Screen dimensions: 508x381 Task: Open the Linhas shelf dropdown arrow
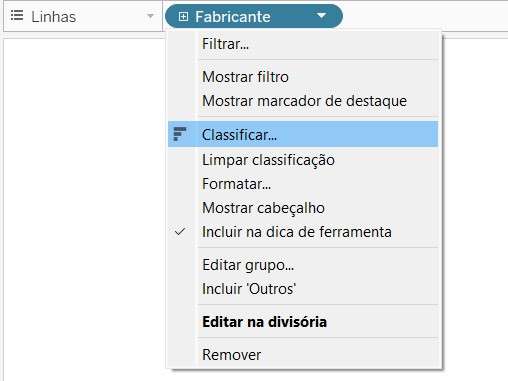point(151,16)
